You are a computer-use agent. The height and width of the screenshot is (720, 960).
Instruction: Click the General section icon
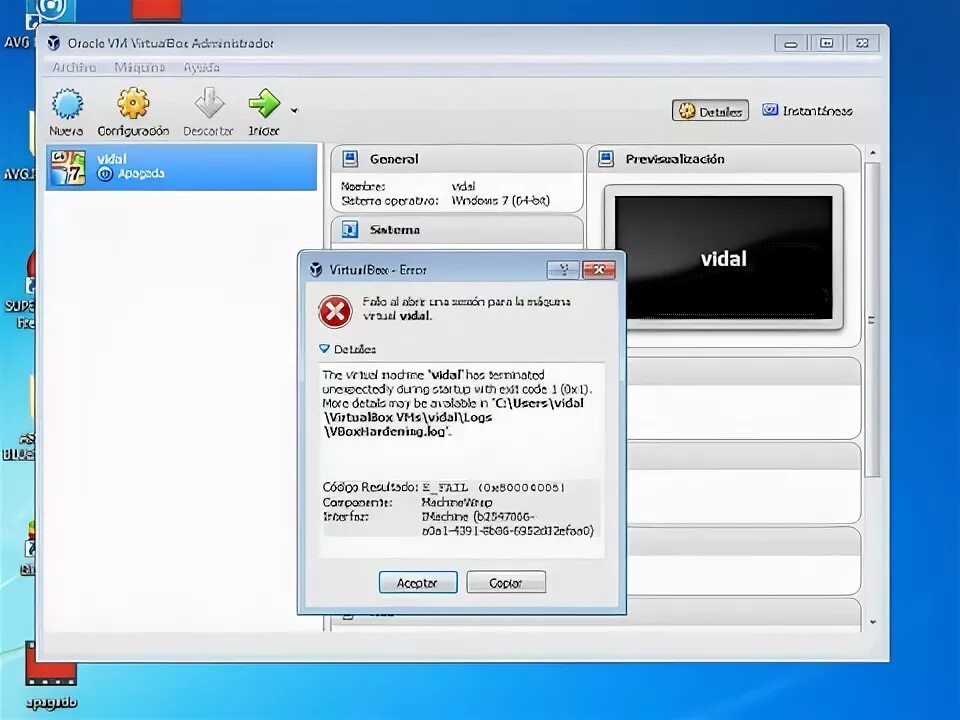(x=350, y=159)
